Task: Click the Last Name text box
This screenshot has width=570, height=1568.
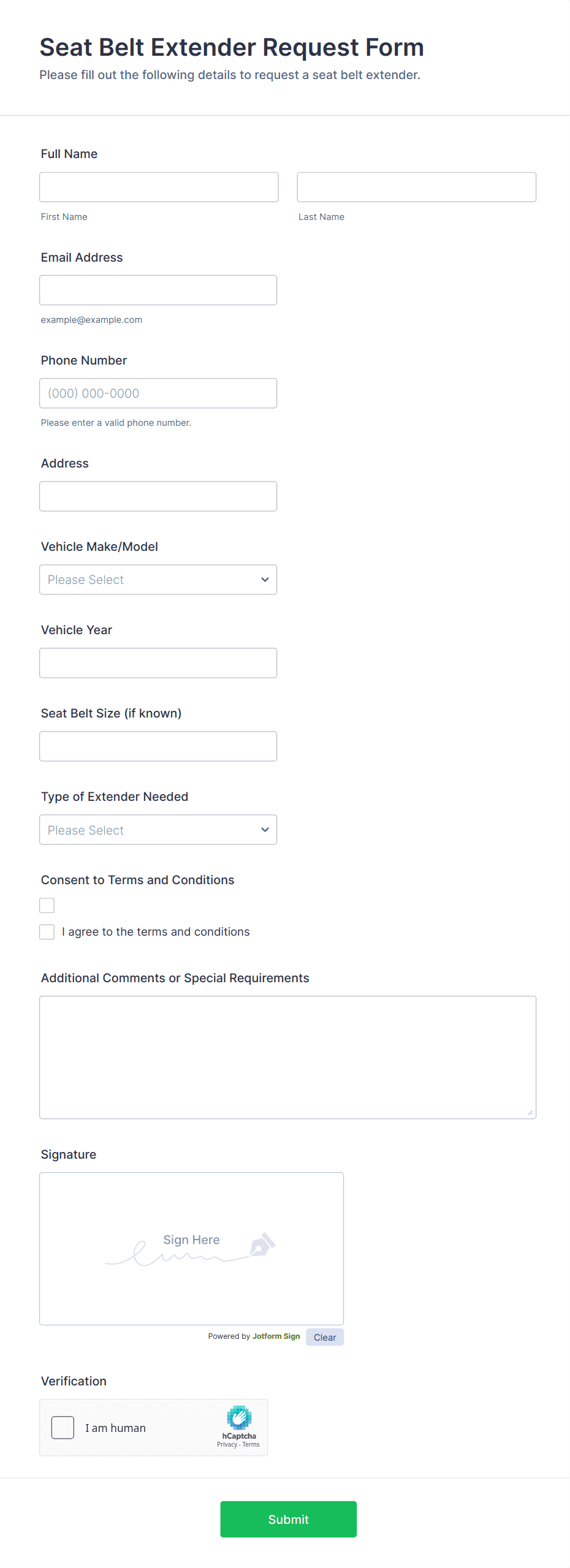Action: pyautogui.click(x=416, y=187)
